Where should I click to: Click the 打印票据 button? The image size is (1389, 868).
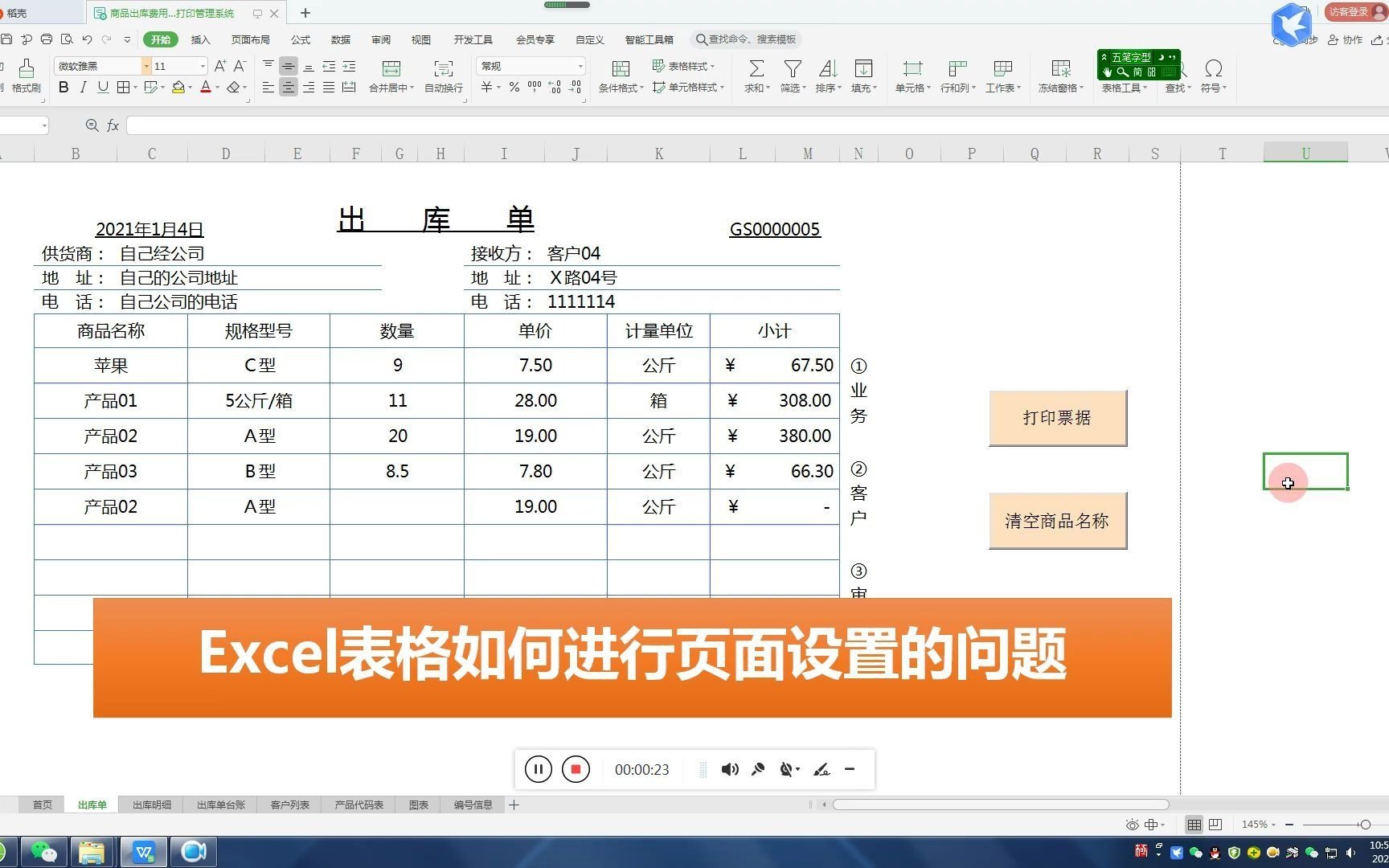coord(1057,418)
